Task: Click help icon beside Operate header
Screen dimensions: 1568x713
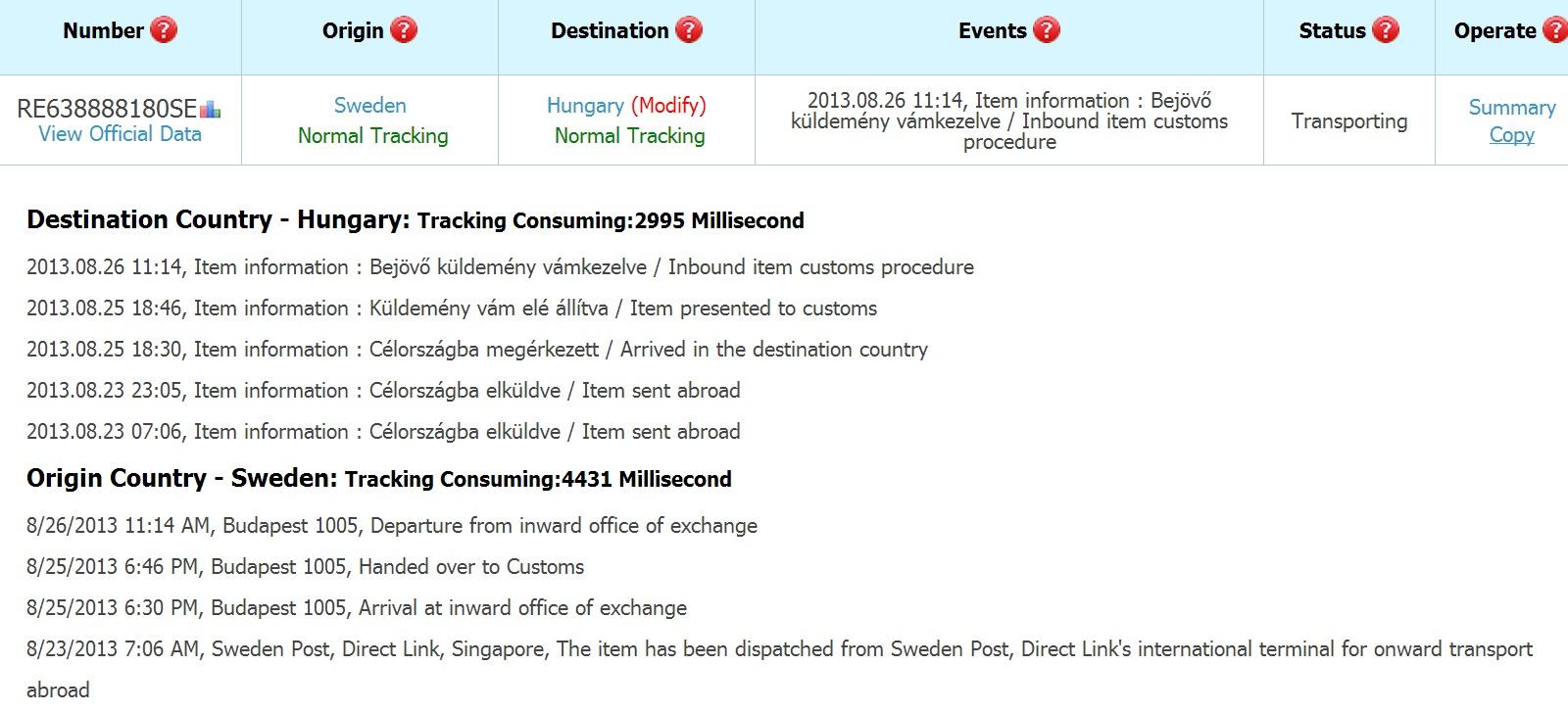Action: (x=1555, y=30)
